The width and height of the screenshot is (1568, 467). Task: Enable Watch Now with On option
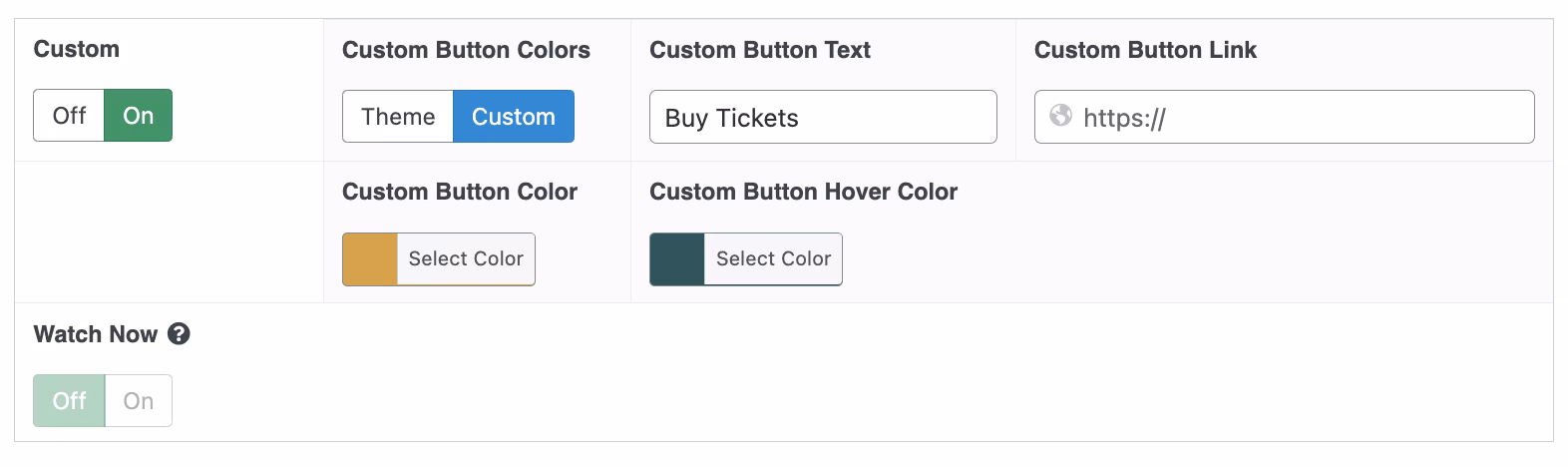point(138,401)
